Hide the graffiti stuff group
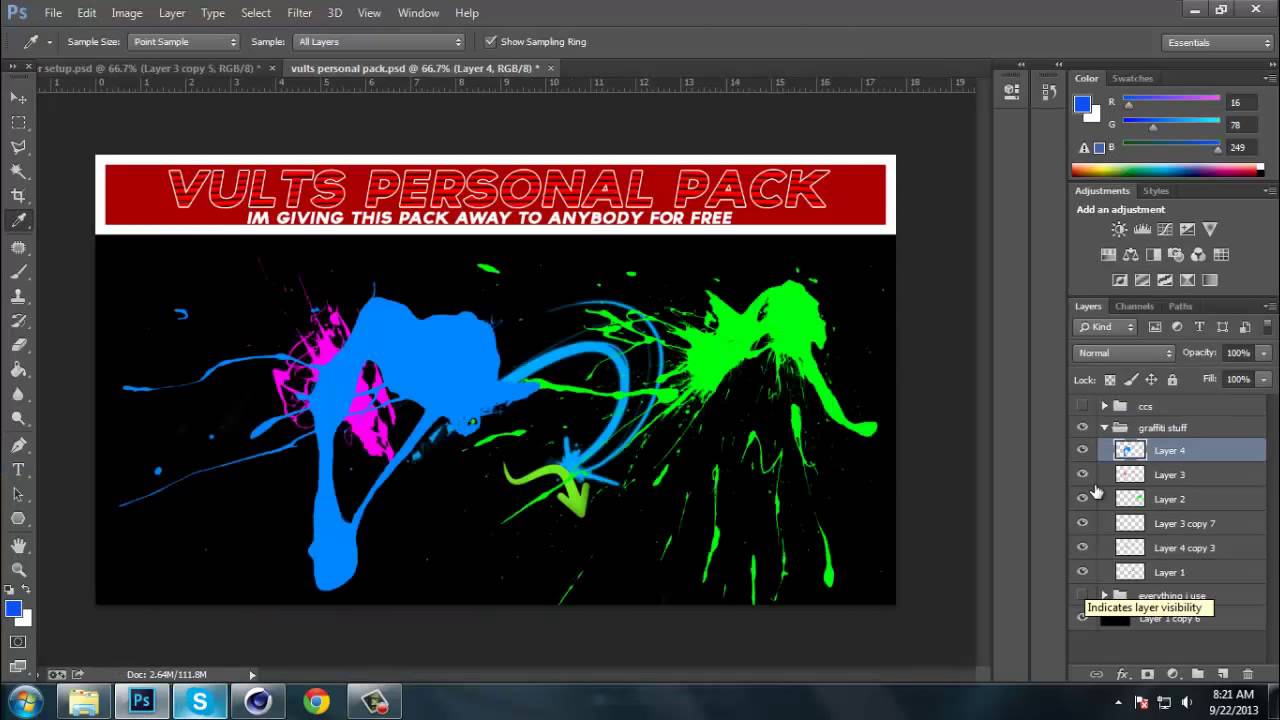The height and width of the screenshot is (720, 1280). coord(1082,428)
